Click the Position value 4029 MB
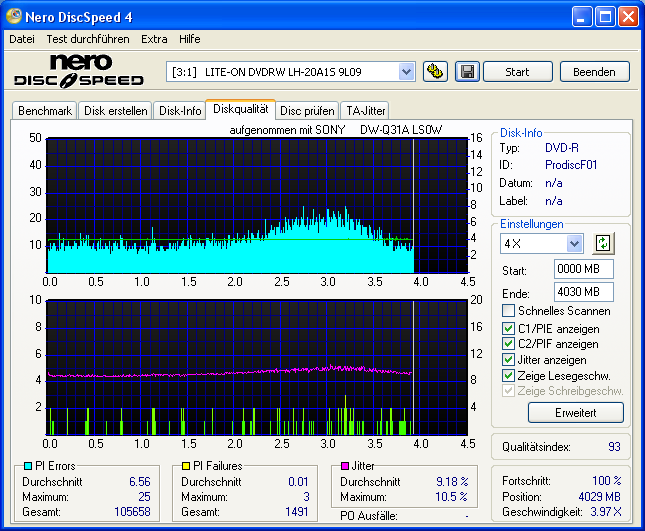Image resolution: width=645 pixels, height=531 pixels. (x=599, y=497)
